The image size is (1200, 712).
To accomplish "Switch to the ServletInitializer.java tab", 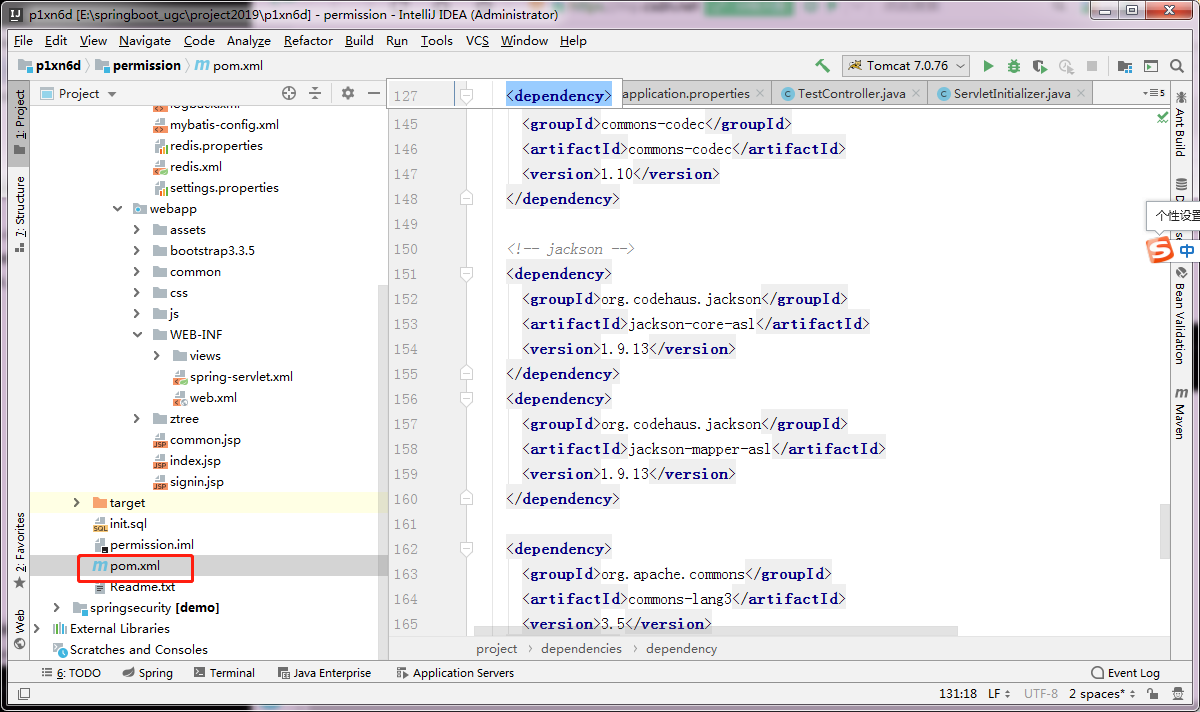I will (x=1010, y=94).
